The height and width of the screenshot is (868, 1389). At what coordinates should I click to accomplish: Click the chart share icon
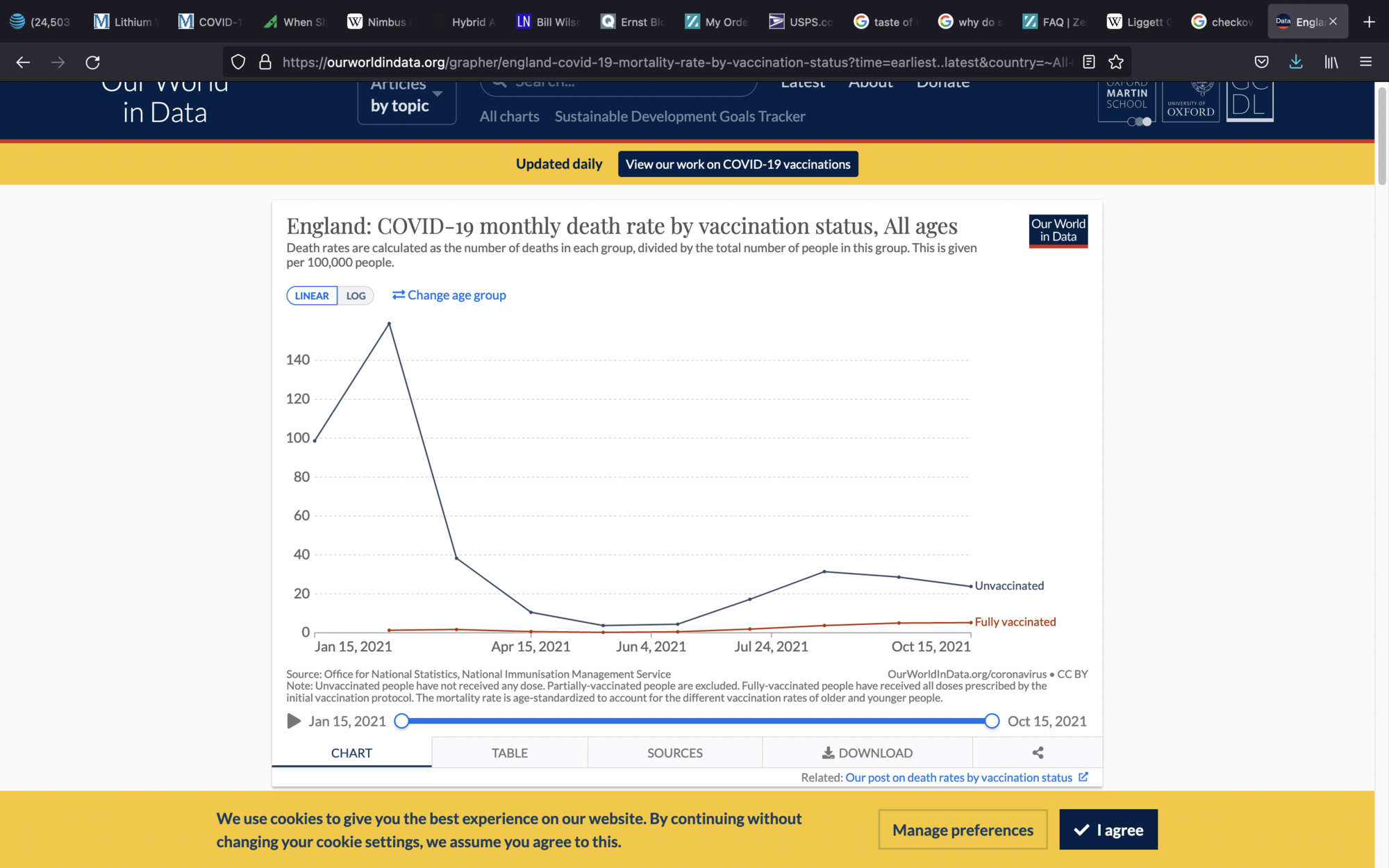coord(1038,753)
